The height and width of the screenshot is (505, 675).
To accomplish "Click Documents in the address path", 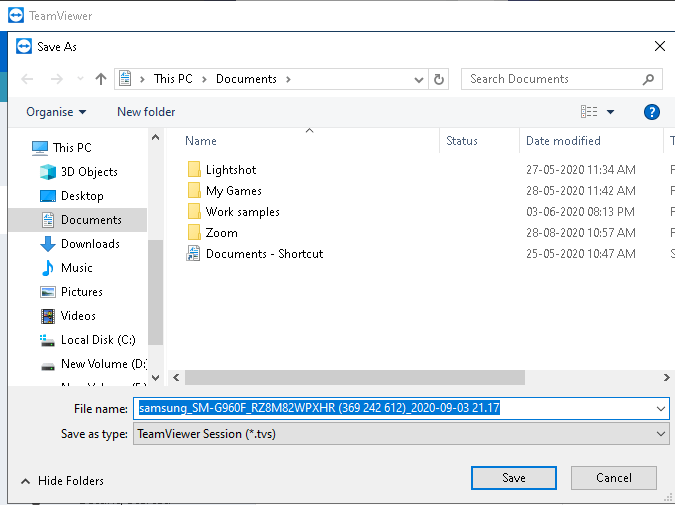I will [246, 79].
